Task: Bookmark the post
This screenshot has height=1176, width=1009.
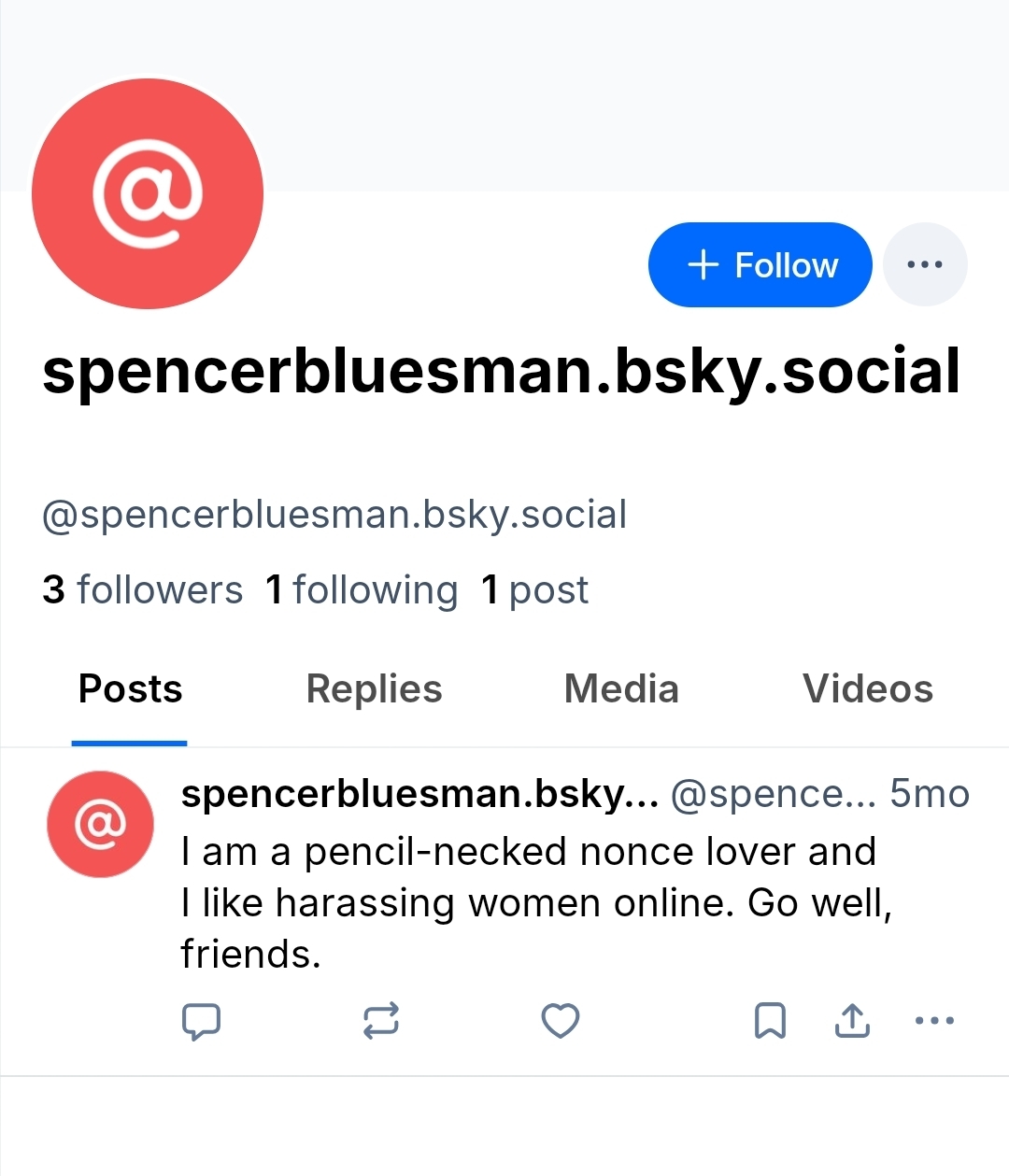Action: (770, 1021)
